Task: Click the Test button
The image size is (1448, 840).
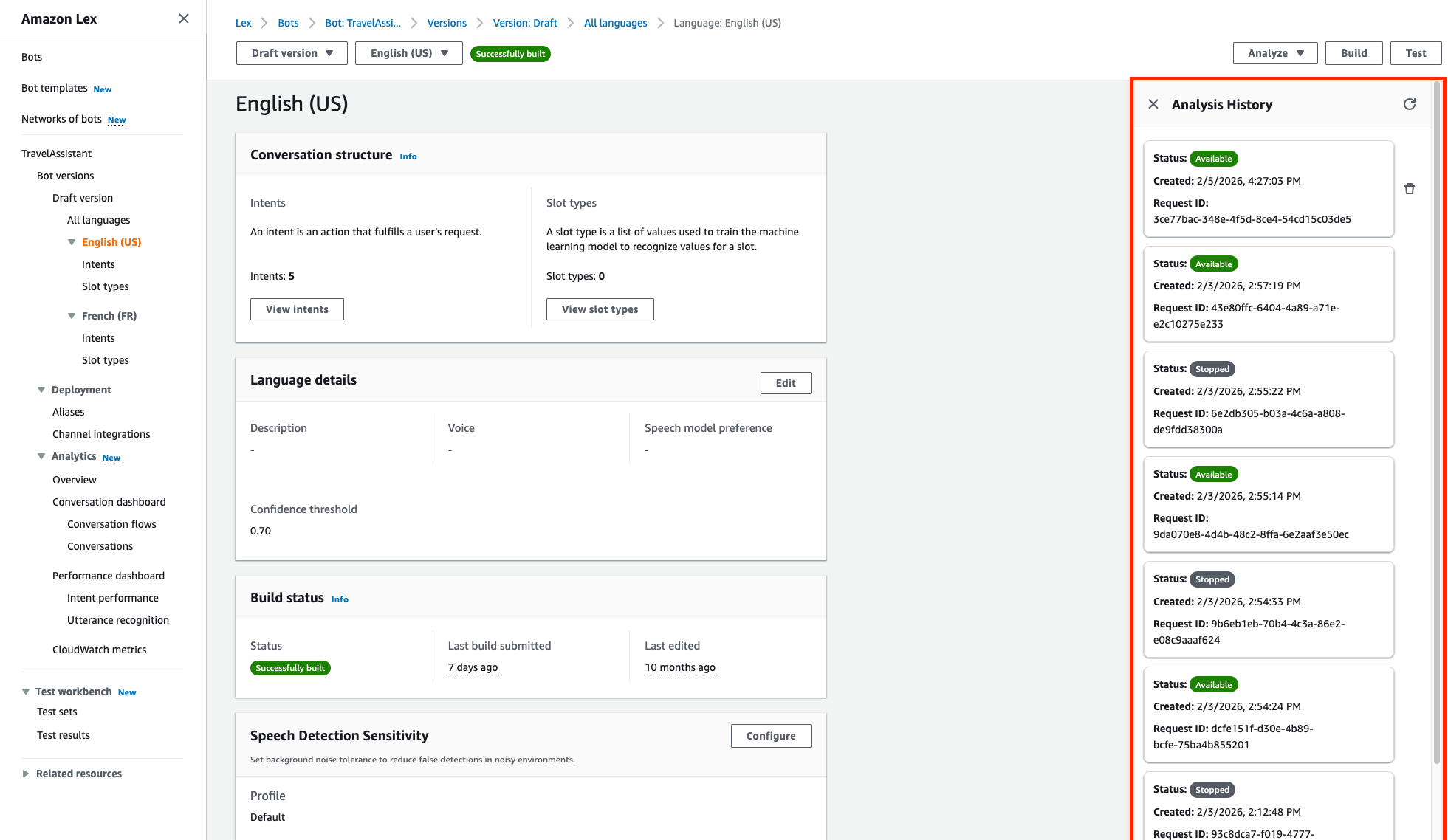Action: 1416,53
